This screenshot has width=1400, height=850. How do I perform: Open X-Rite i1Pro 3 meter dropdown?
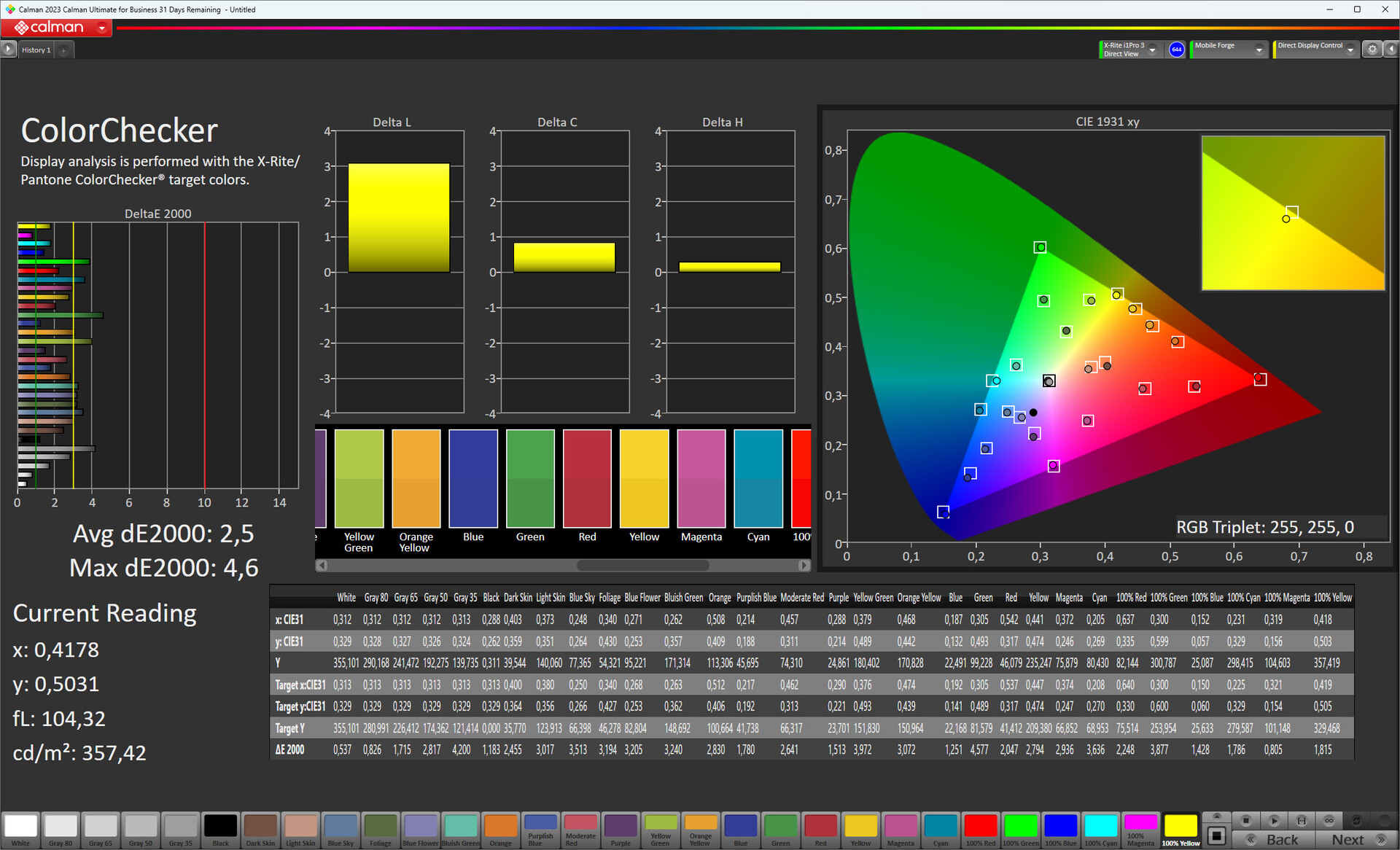click(1152, 50)
